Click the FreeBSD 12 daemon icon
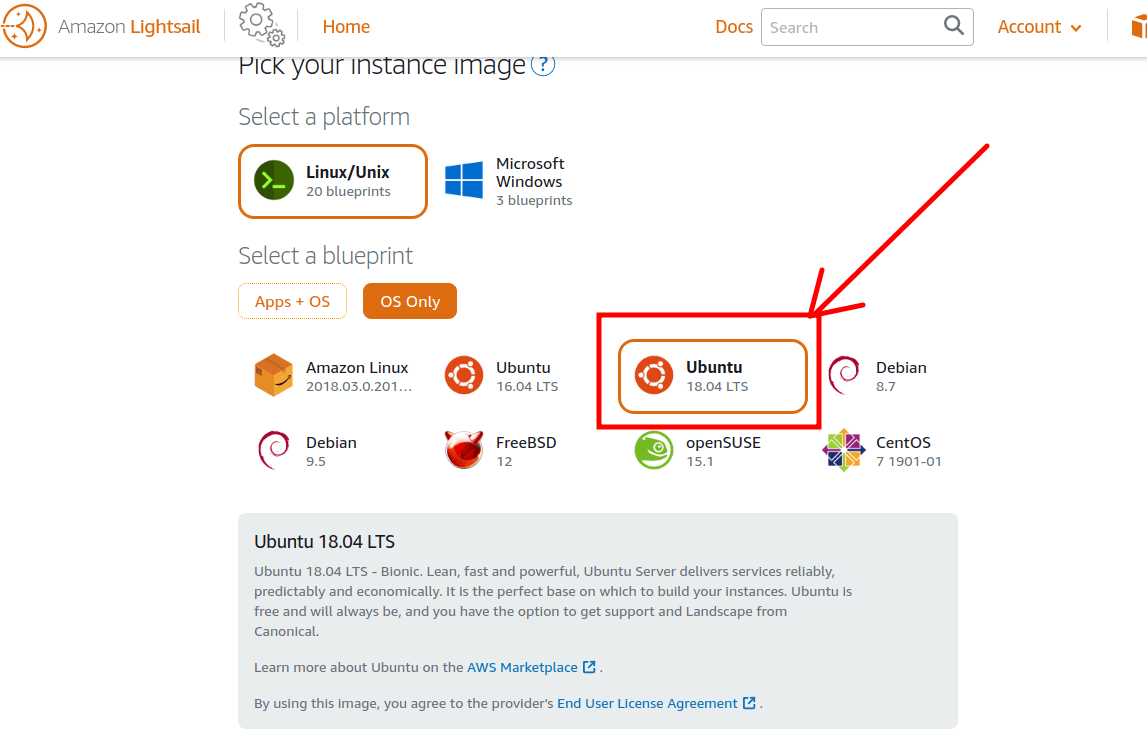 tap(464, 450)
